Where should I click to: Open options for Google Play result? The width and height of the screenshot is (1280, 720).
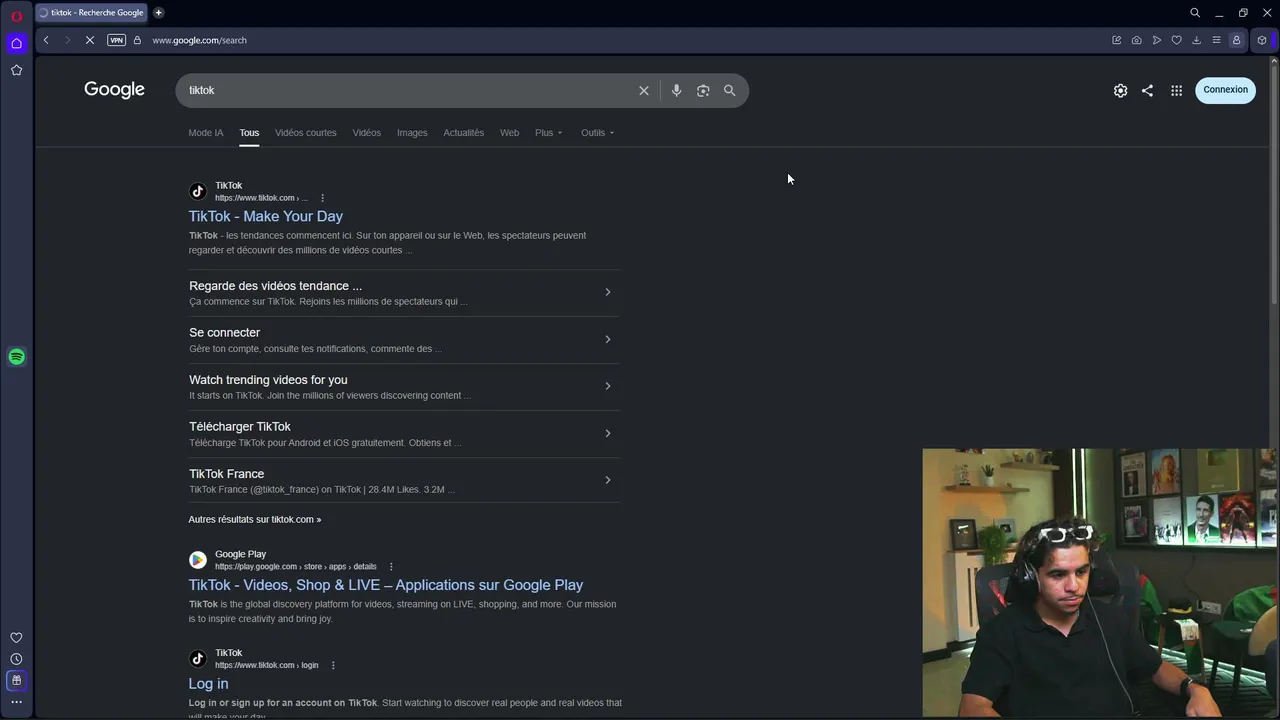point(391,567)
